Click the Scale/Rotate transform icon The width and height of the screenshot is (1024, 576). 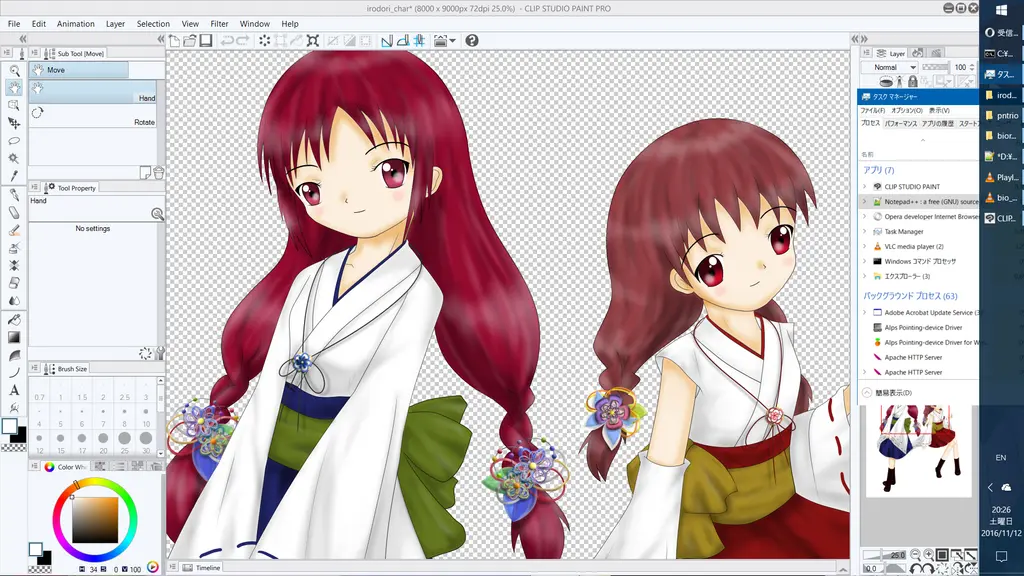[x=313, y=40]
